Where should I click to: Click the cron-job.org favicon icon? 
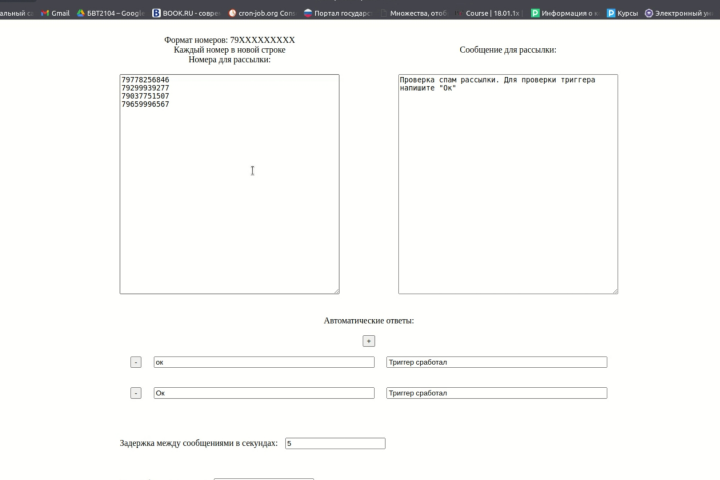point(232,13)
